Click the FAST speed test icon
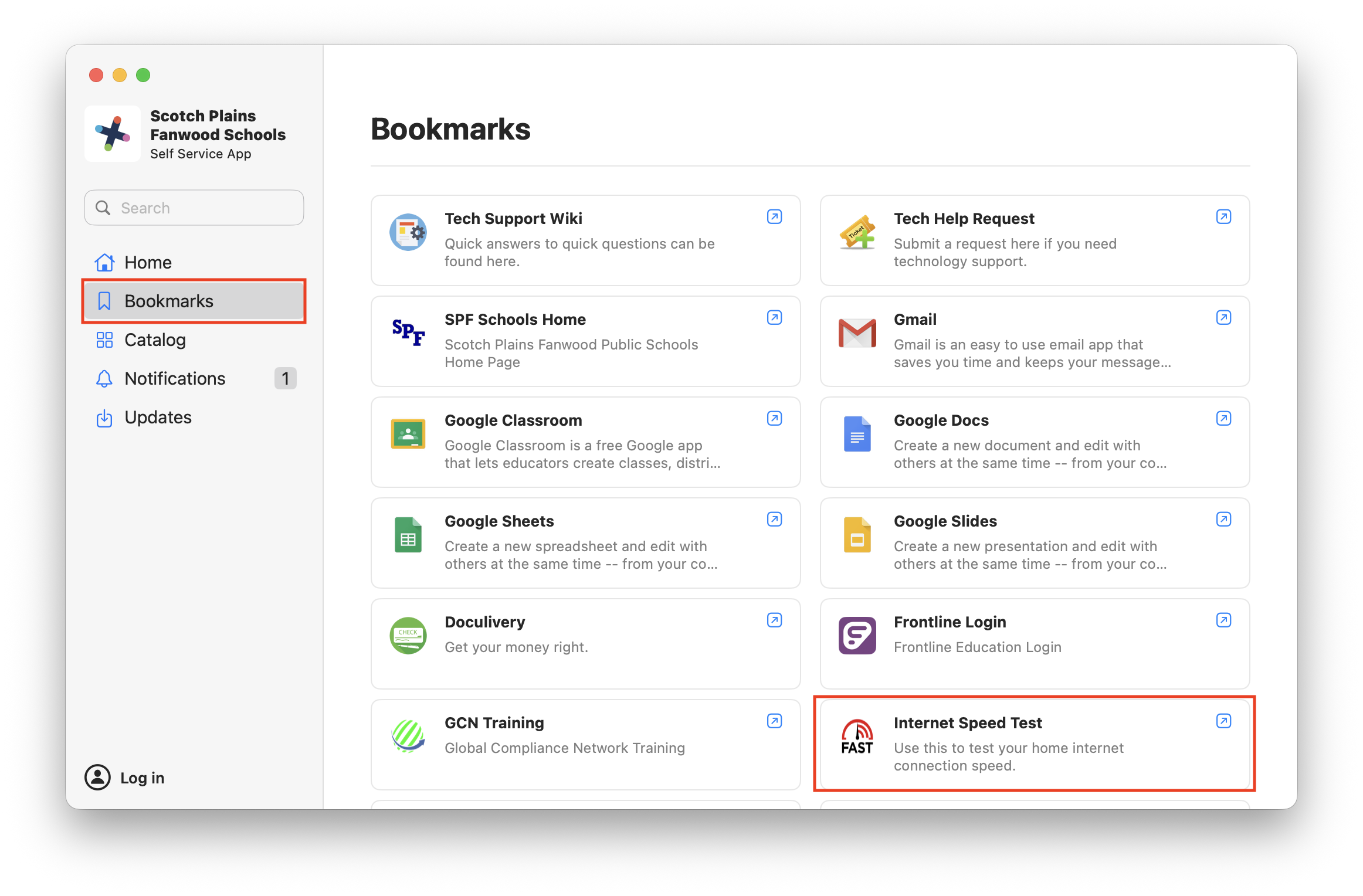Viewport: 1363px width, 896px height. tap(857, 737)
